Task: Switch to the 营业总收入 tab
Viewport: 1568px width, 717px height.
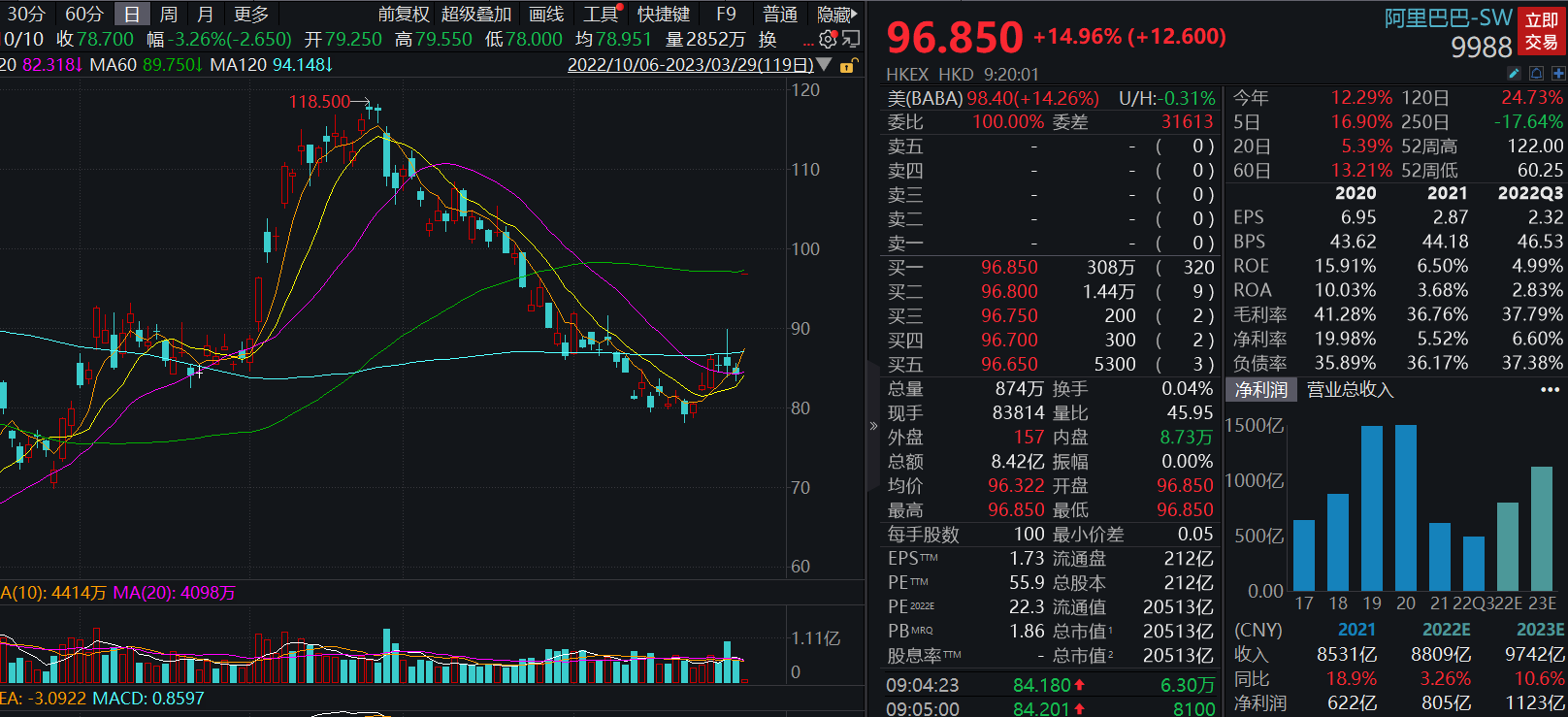Action: pyautogui.click(x=1350, y=389)
